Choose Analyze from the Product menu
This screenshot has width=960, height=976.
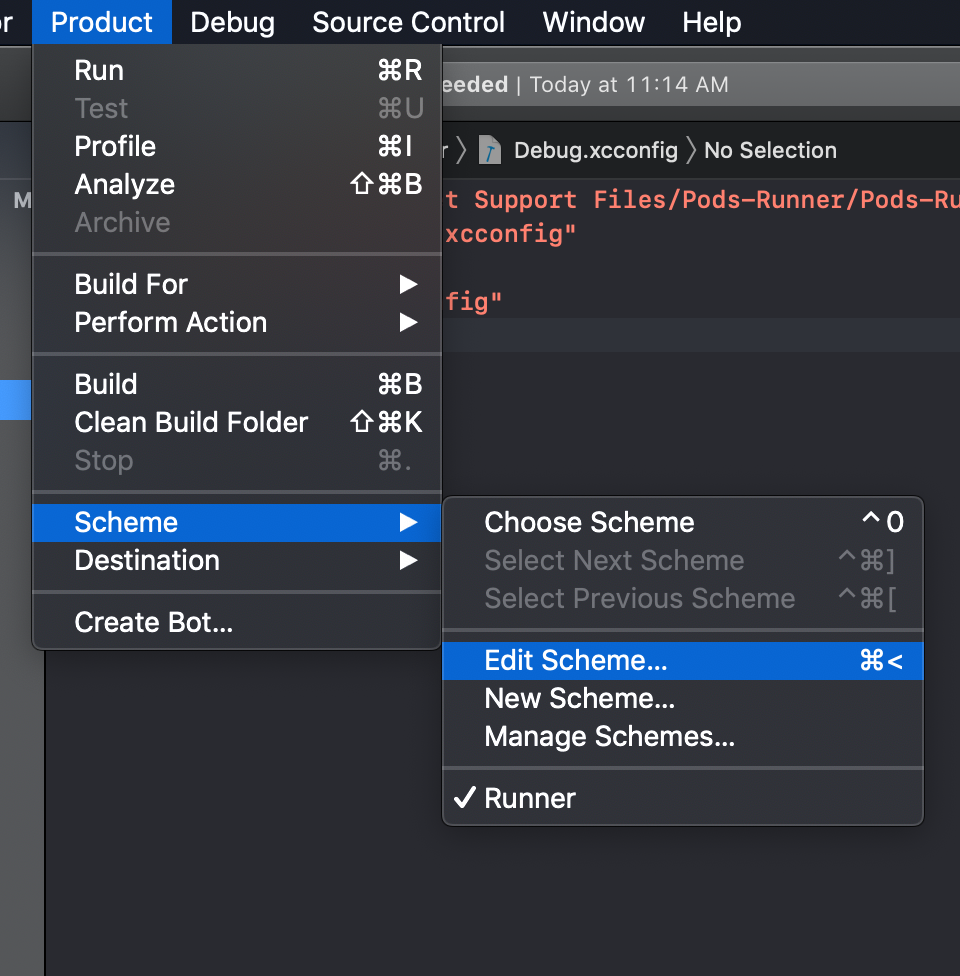click(237, 184)
